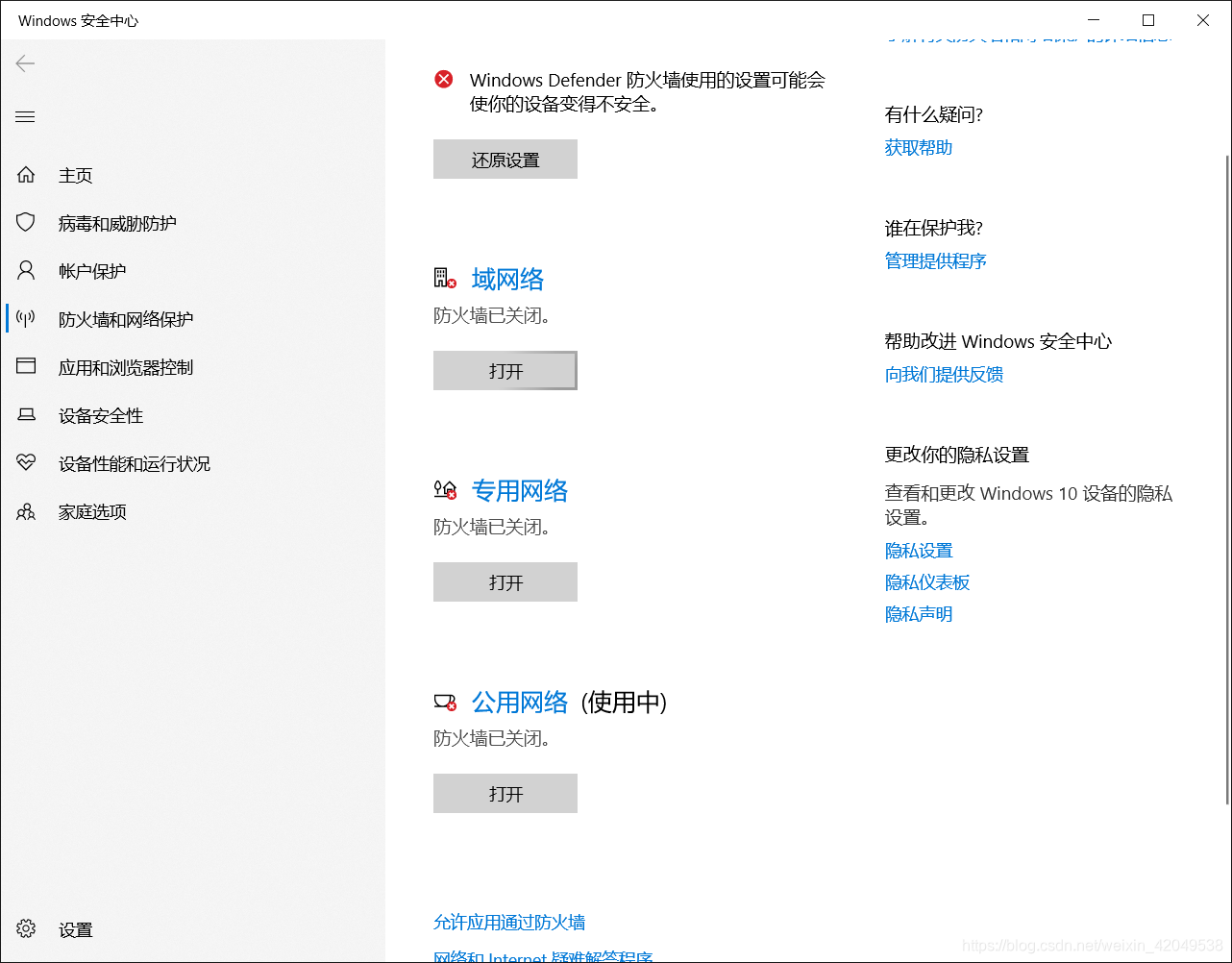Open 家庭选项 in the sidebar

pos(92,511)
